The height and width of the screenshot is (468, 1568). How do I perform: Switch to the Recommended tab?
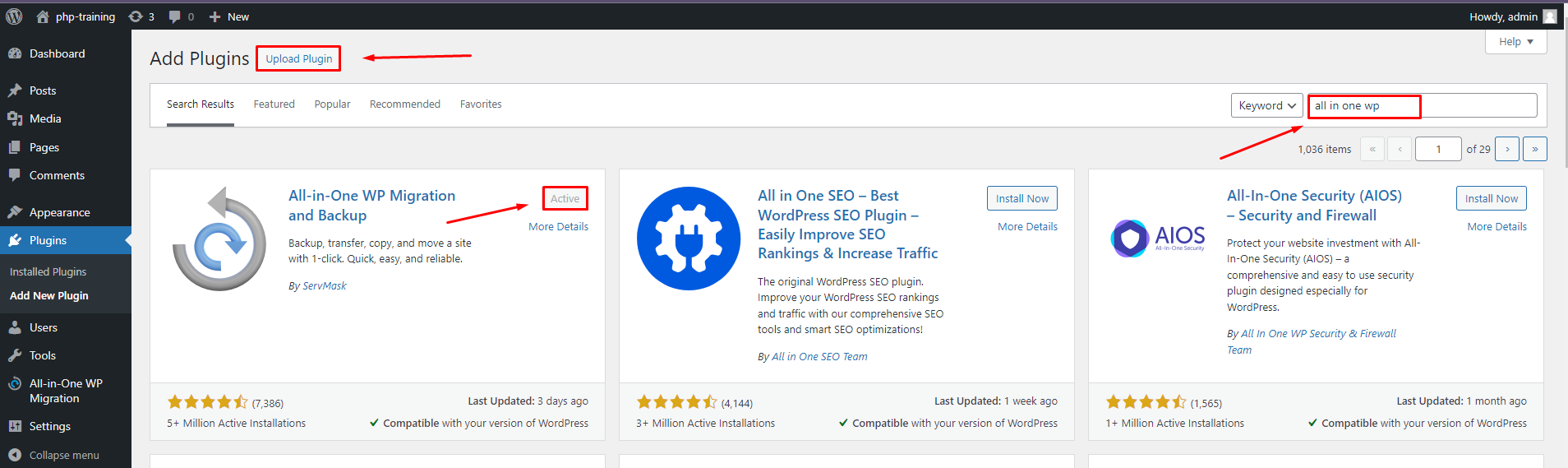[404, 104]
